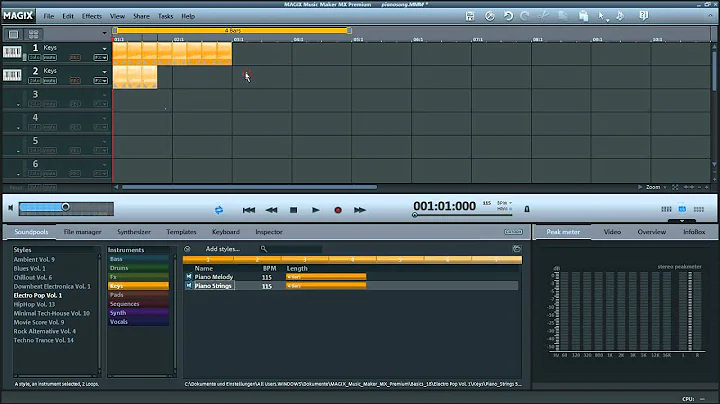Open the Edit menu

tap(68, 16)
